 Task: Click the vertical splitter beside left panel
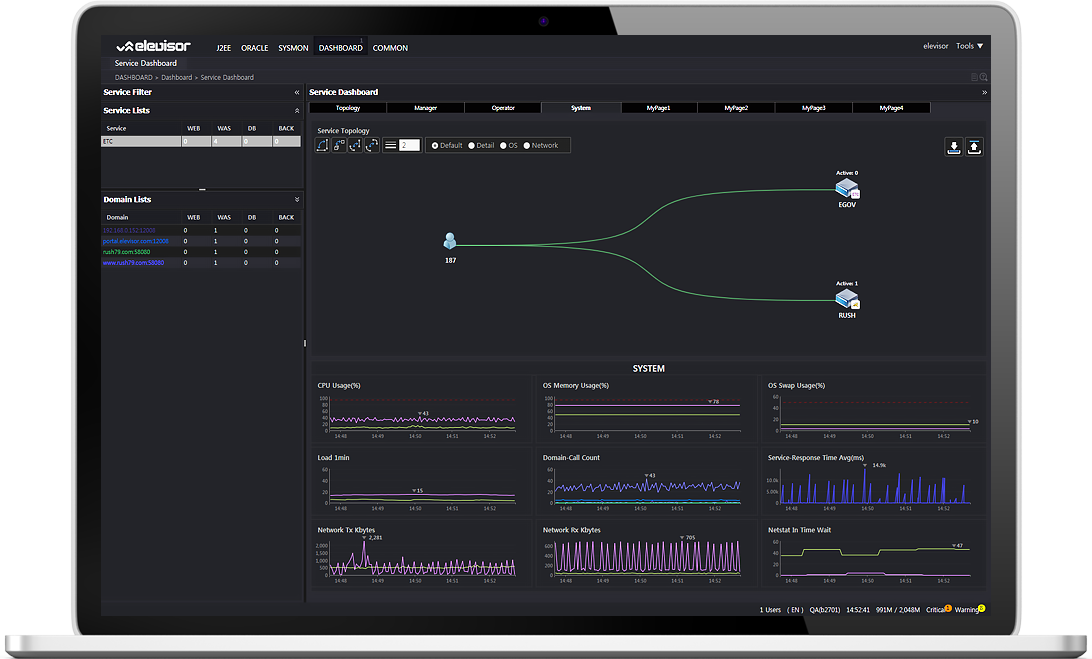tap(305, 343)
